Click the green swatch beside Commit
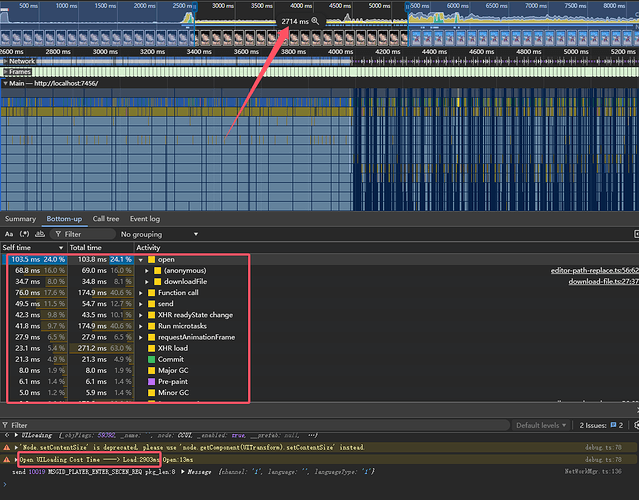639x500 pixels. [152, 359]
